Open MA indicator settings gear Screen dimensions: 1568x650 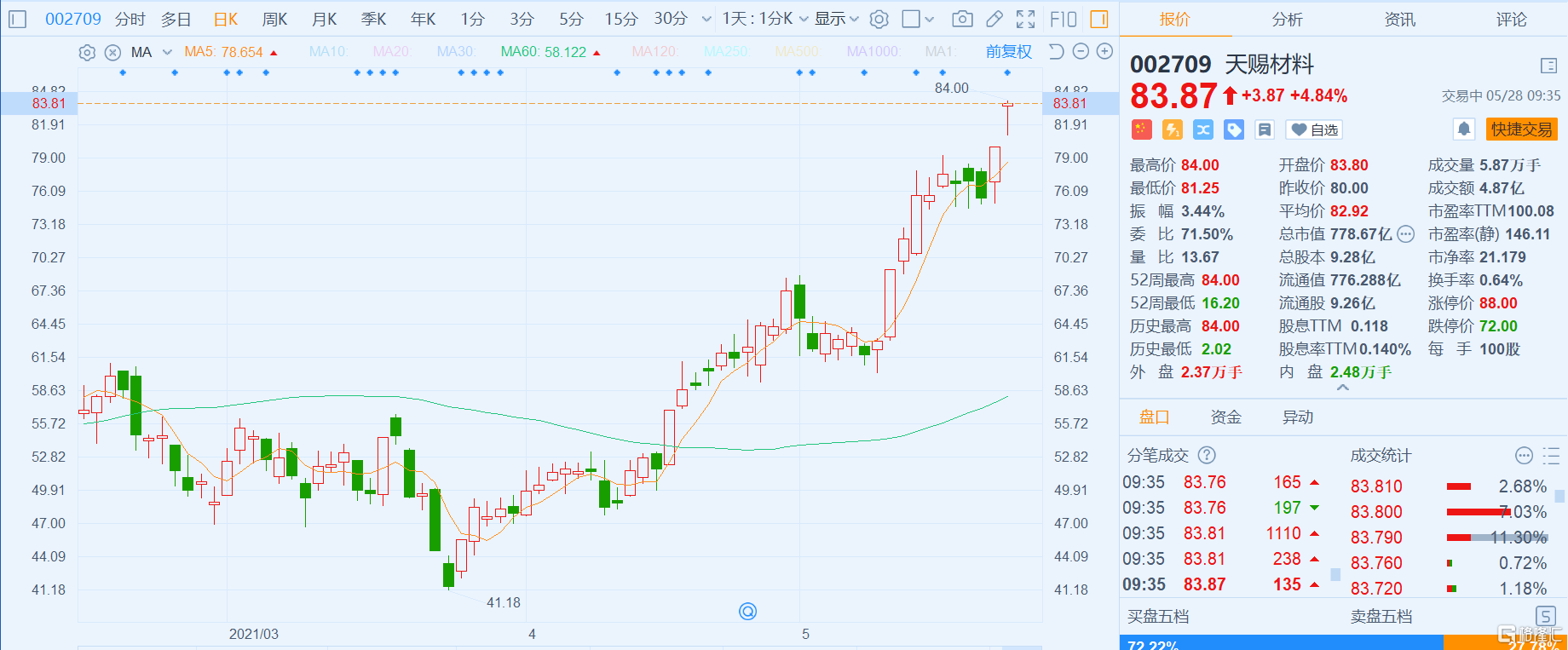tap(87, 53)
